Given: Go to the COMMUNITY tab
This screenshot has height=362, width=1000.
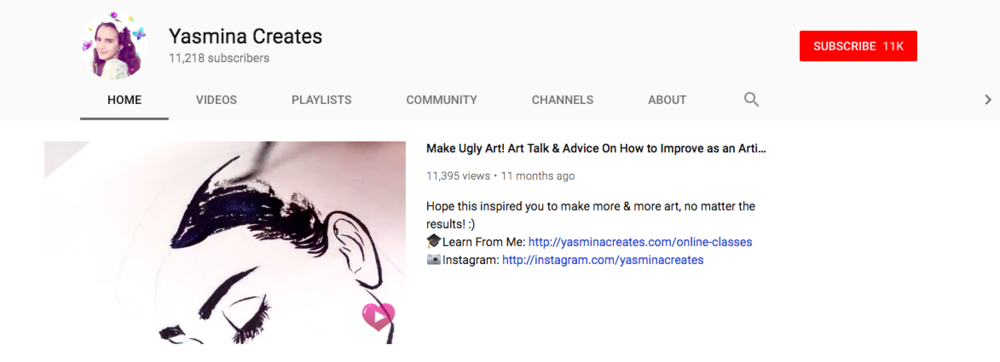Looking at the screenshot, I should (x=441, y=100).
